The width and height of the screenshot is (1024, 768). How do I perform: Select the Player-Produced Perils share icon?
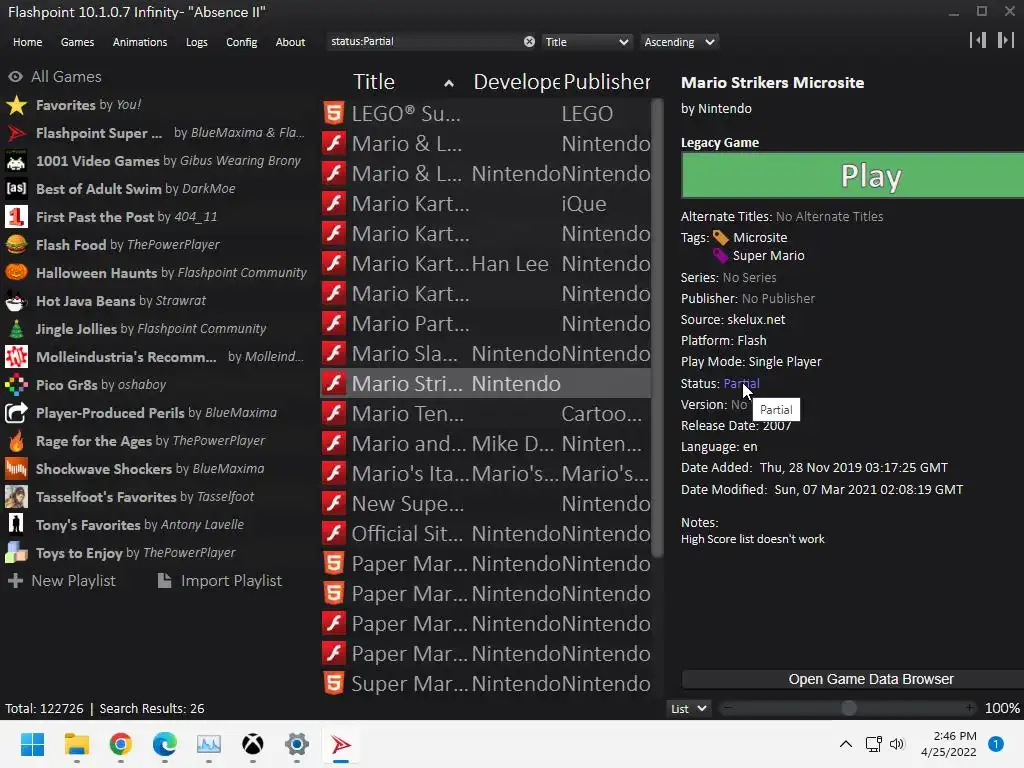16,413
